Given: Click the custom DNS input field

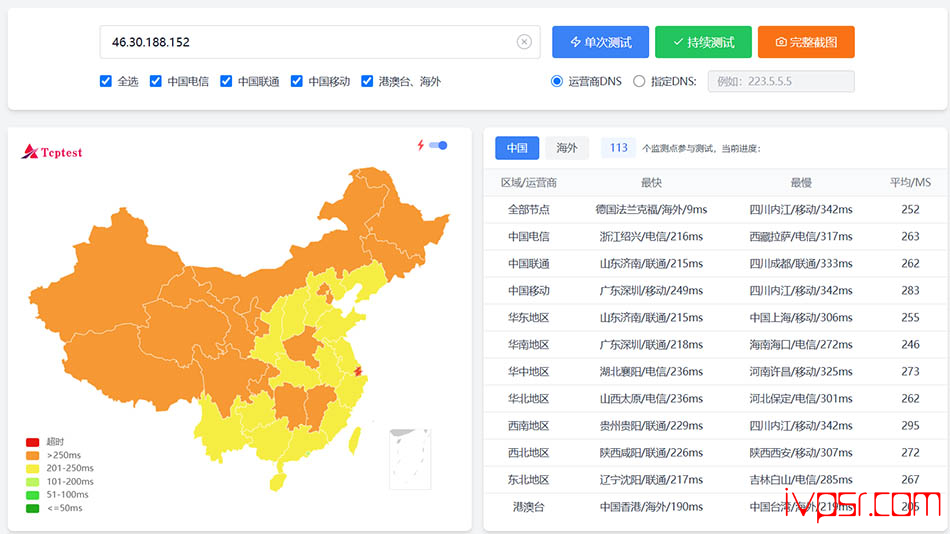Looking at the screenshot, I should point(781,81).
